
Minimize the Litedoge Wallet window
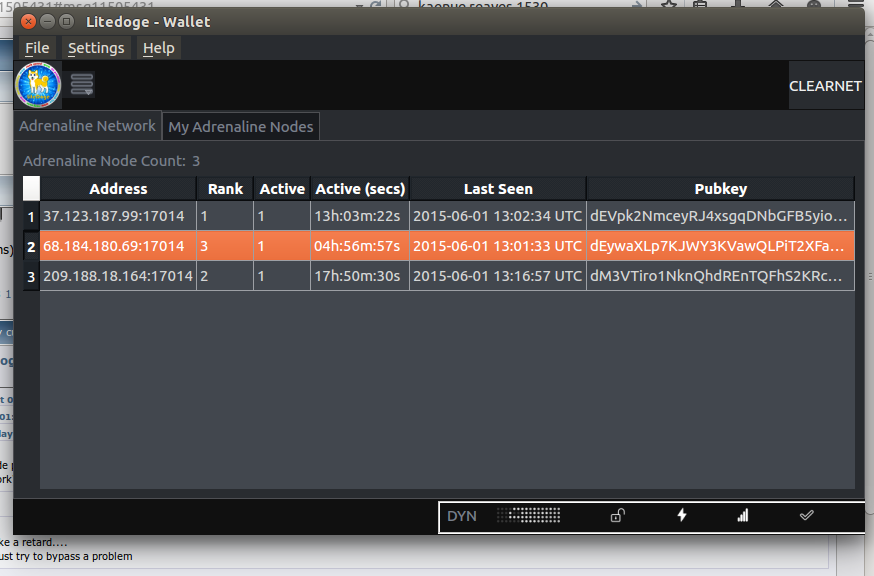47,22
